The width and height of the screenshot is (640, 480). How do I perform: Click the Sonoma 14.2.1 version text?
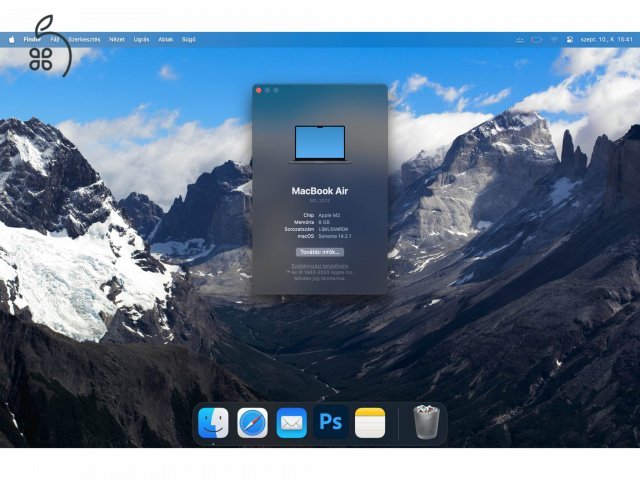pos(335,236)
